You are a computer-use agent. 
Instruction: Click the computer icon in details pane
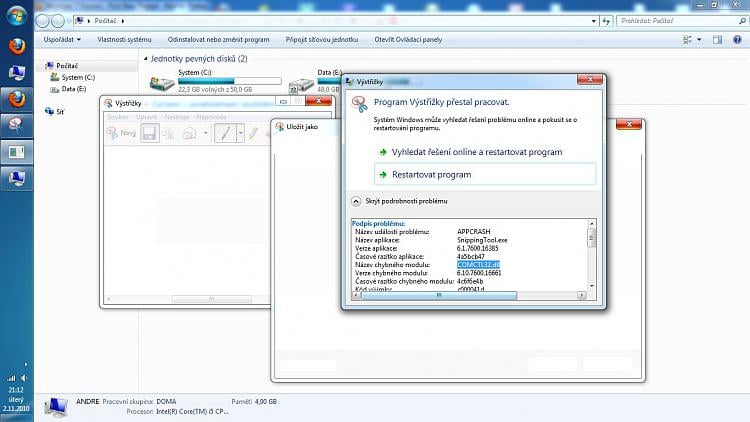[x=56, y=407]
